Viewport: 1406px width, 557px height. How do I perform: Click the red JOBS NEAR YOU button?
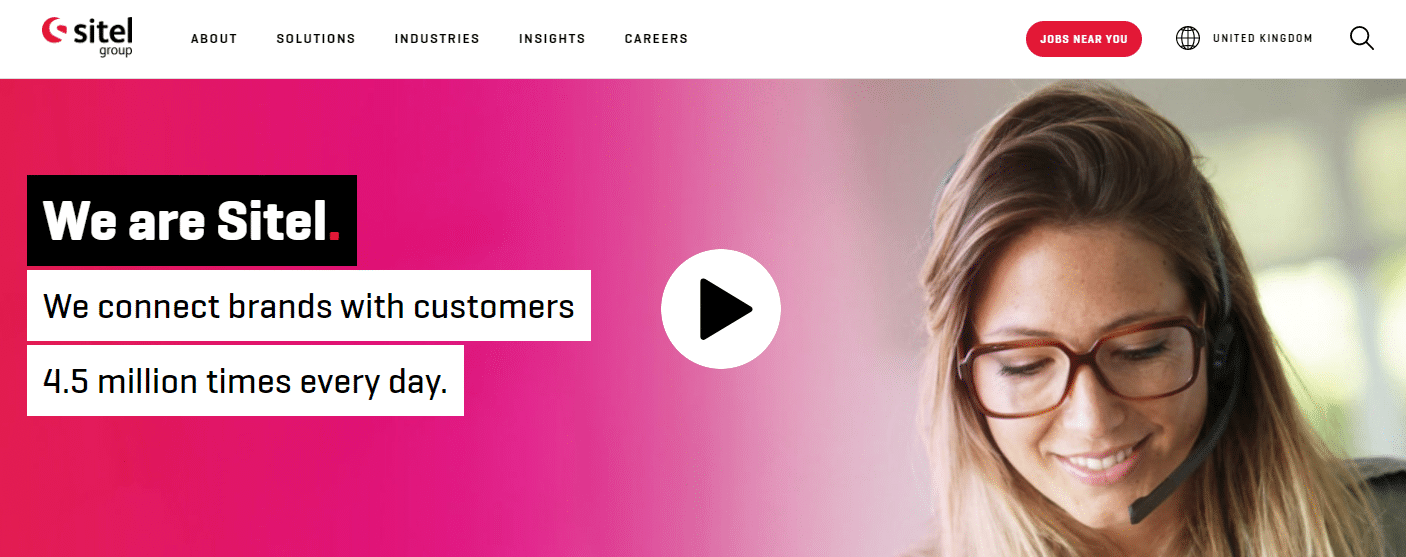click(1083, 39)
